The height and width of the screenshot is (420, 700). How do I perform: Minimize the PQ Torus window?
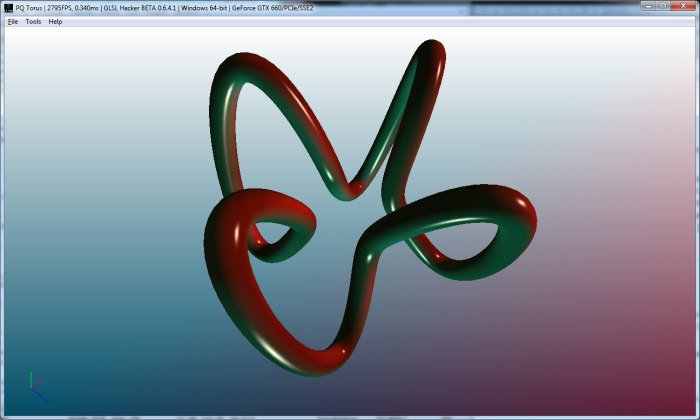pyautogui.click(x=648, y=5)
